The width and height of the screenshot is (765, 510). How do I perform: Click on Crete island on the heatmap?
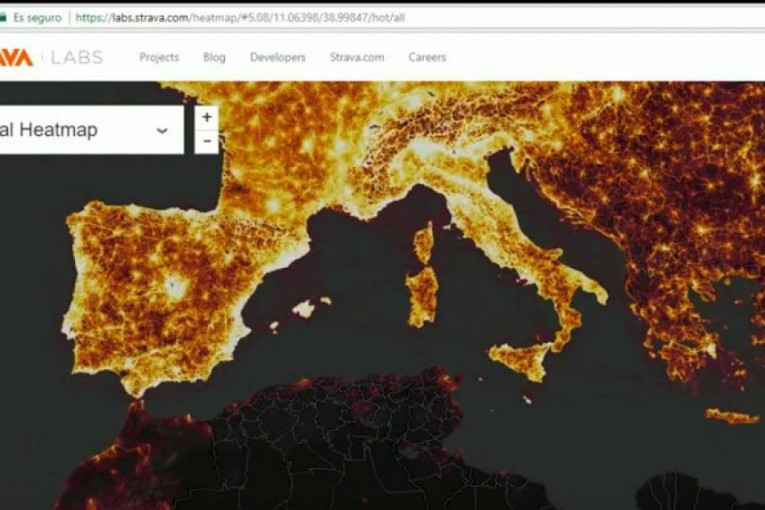731,416
